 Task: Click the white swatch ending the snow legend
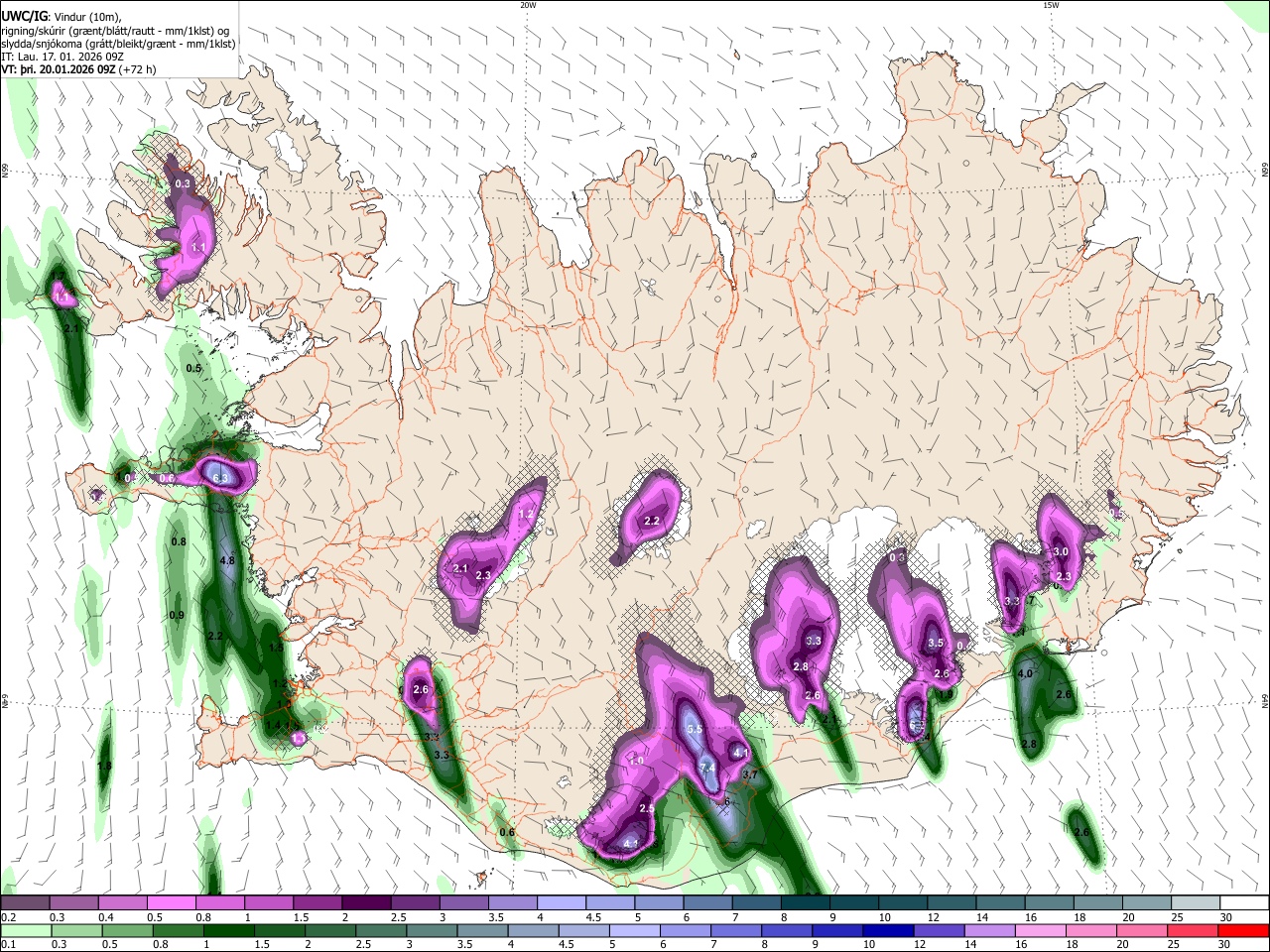(x=1244, y=903)
